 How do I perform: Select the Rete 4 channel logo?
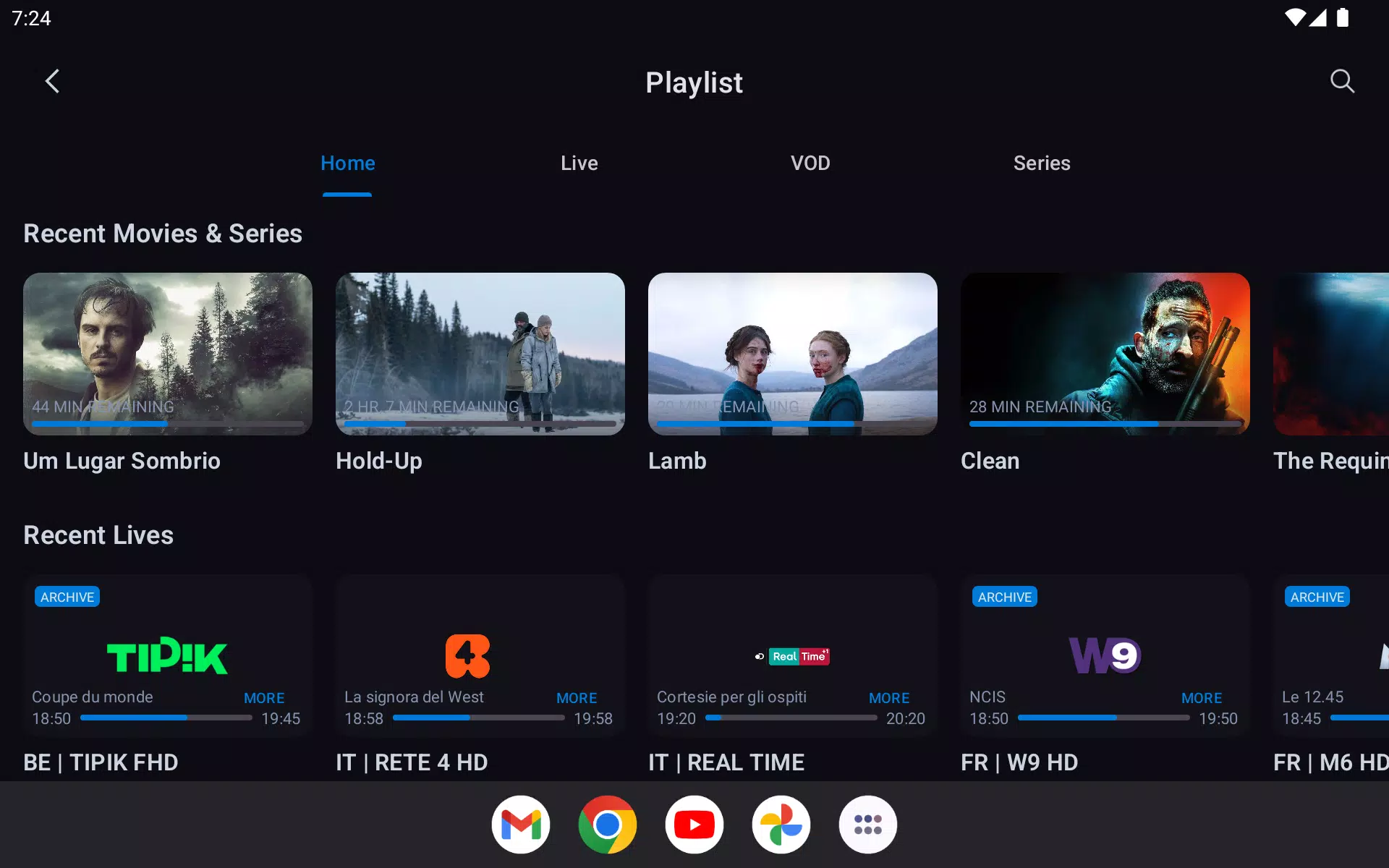[x=467, y=655]
